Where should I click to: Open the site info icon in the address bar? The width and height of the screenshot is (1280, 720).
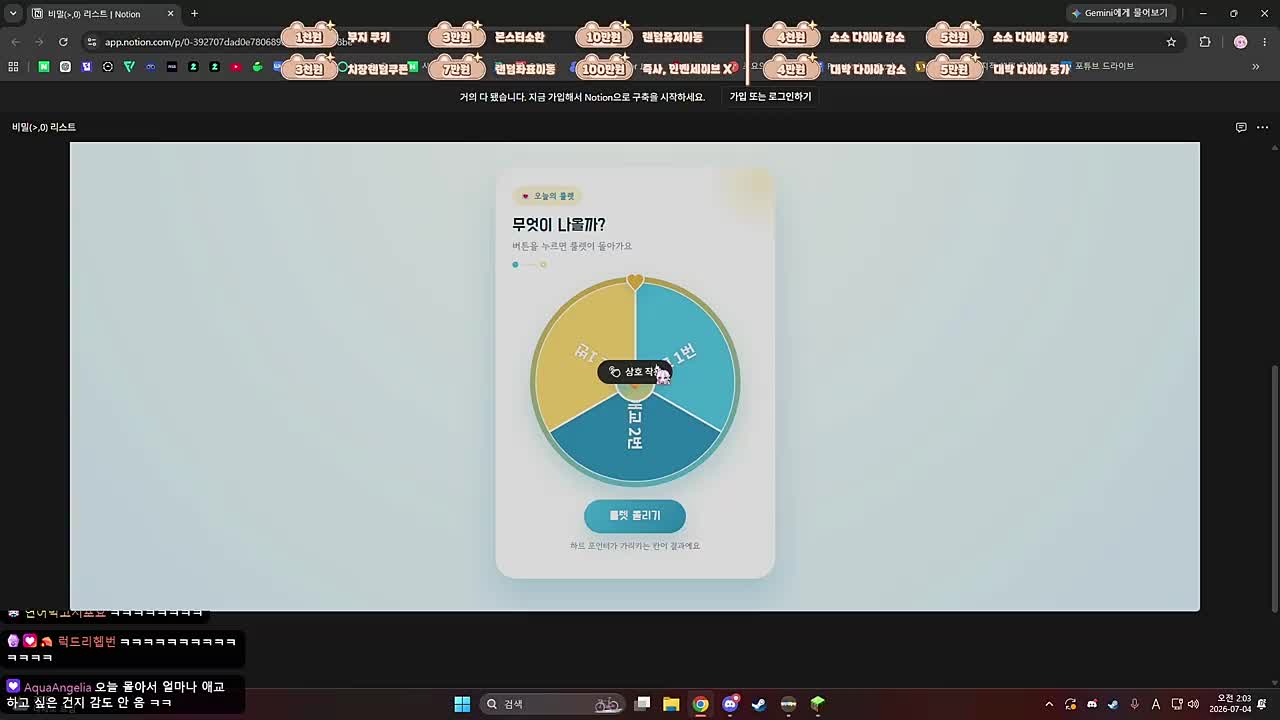pyautogui.click(x=91, y=42)
